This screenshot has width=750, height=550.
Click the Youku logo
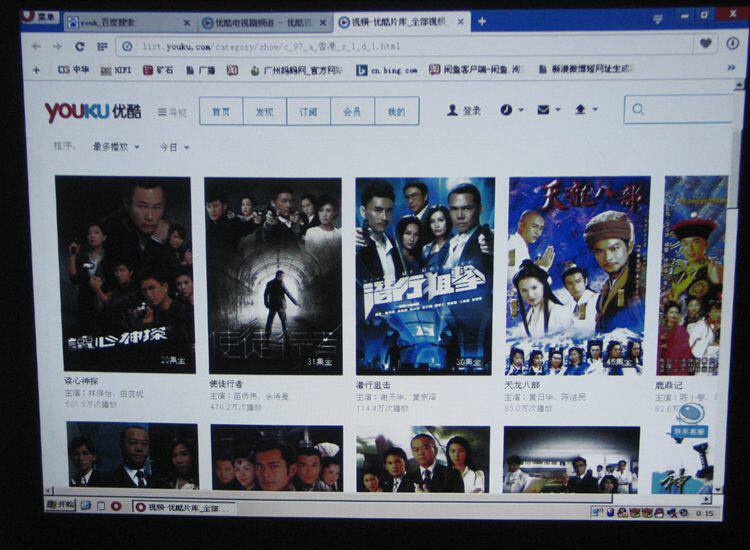pyautogui.click(x=93, y=111)
